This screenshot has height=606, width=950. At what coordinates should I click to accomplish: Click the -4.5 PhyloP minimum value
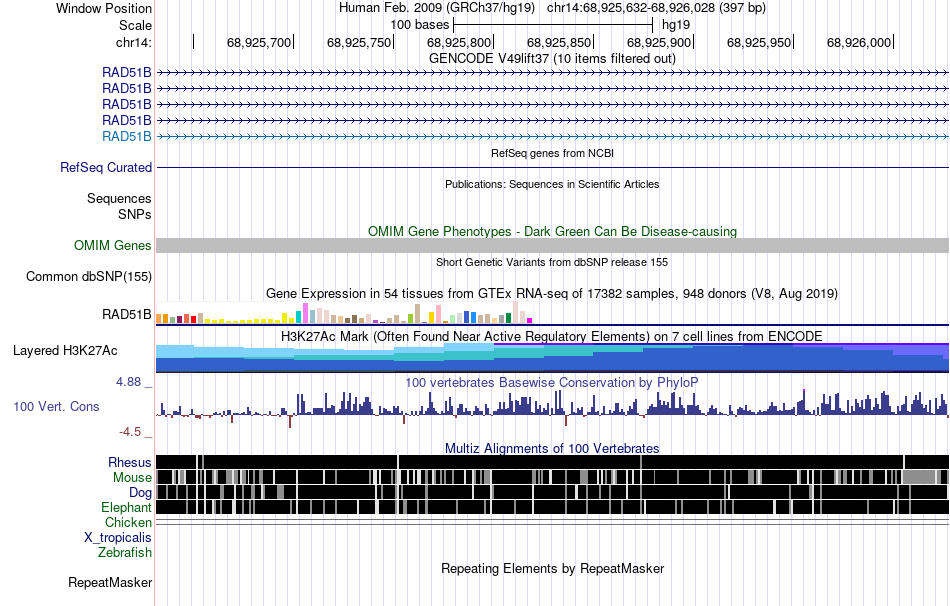(130, 431)
